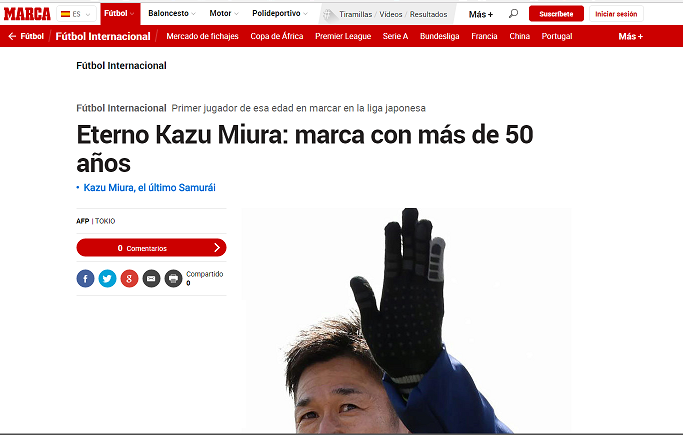Click the Kazu Miura waving photo
Screen dimensions: 683x435
coord(406,320)
